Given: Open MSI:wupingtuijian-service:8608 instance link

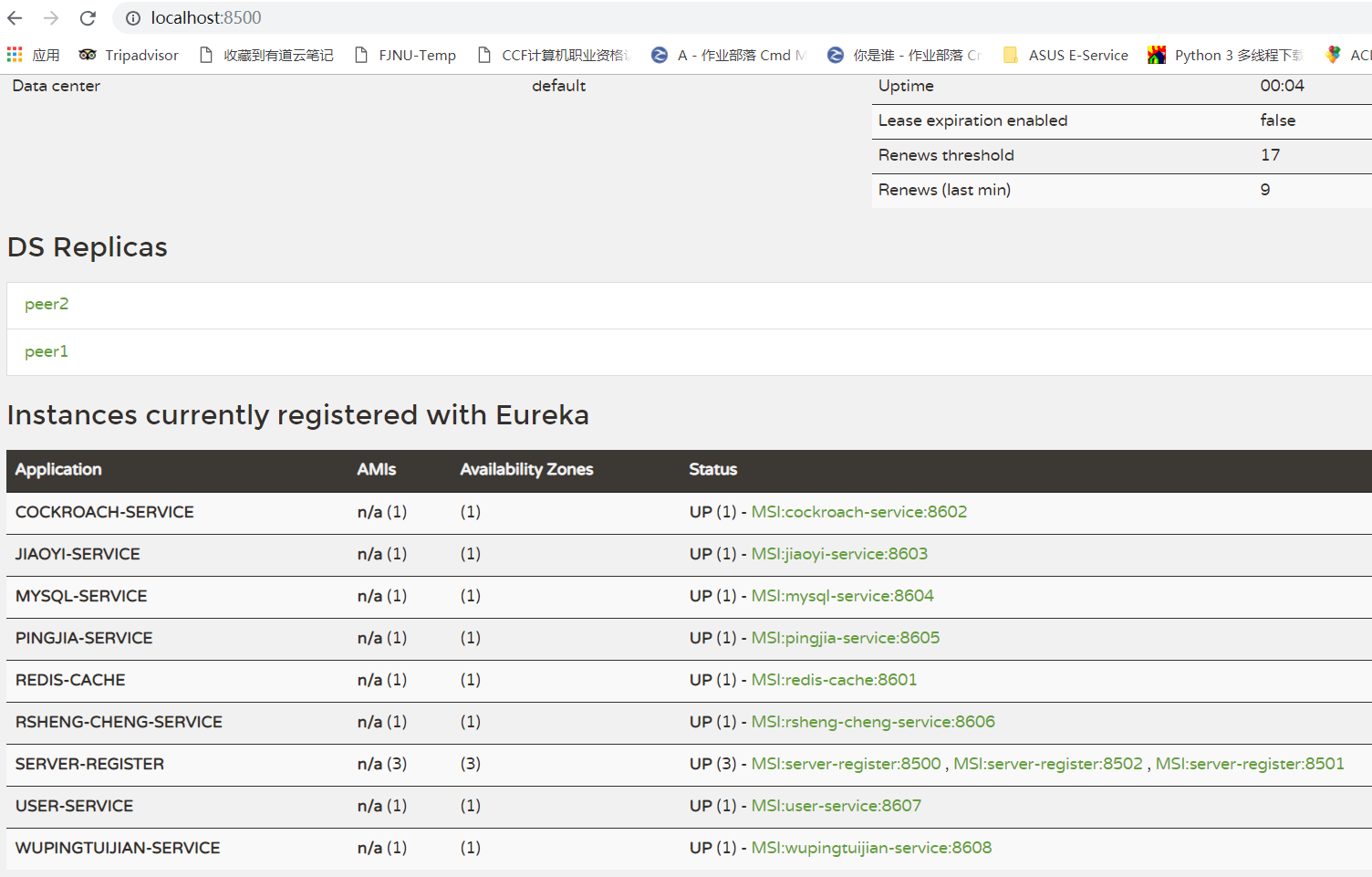Looking at the screenshot, I should pos(871,848).
